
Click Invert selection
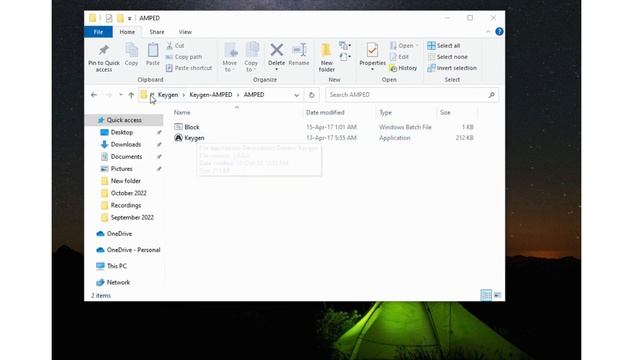pyautogui.click(x=452, y=68)
